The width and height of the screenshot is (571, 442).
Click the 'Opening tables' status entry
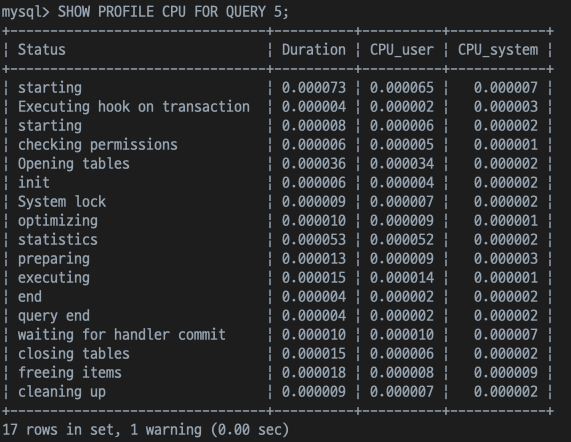[x=74, y=164]
